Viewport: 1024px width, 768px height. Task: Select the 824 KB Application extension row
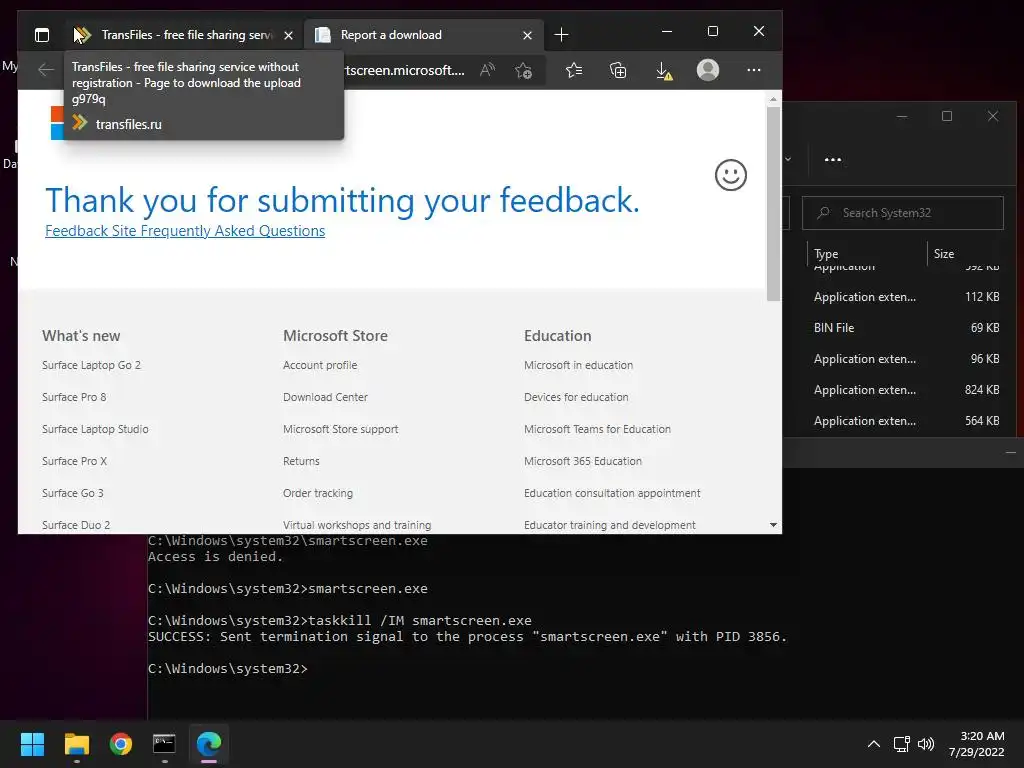901,390
